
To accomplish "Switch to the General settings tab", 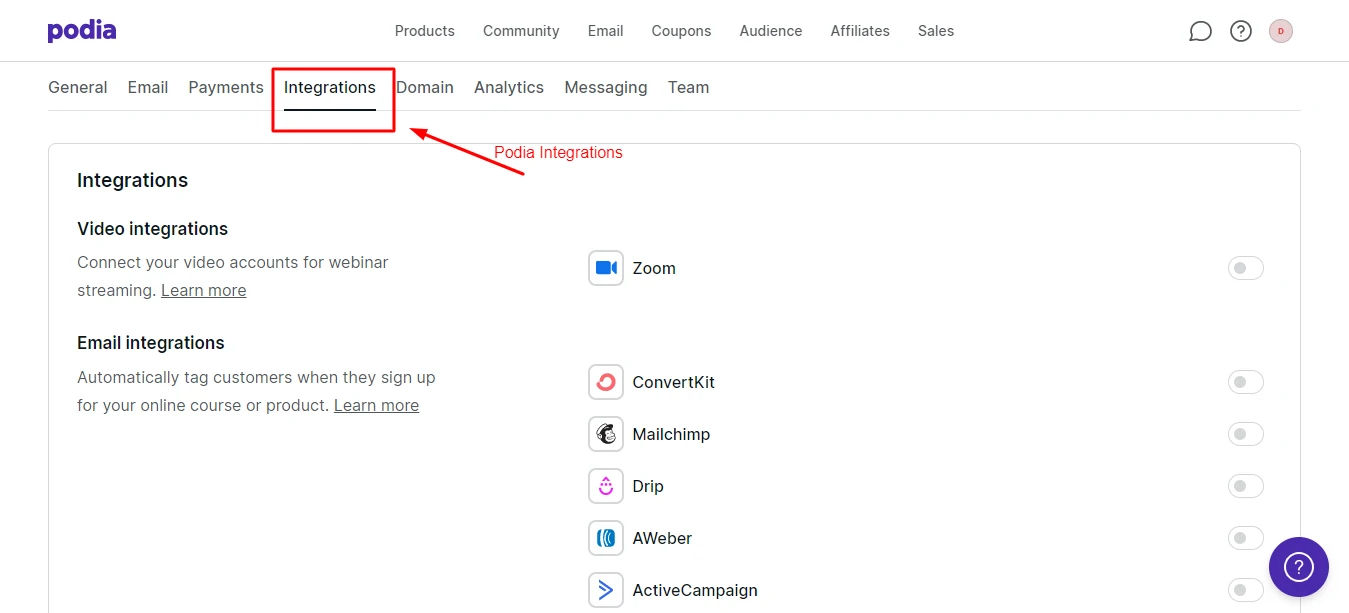I will [78, 87].
